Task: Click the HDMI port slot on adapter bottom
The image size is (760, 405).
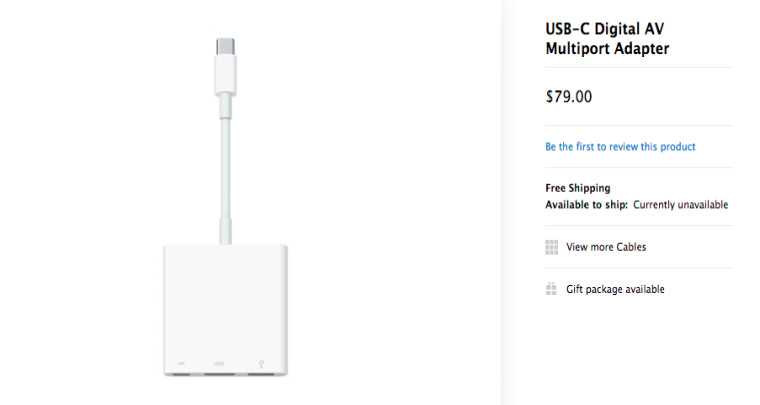Action: click(221, 374)
